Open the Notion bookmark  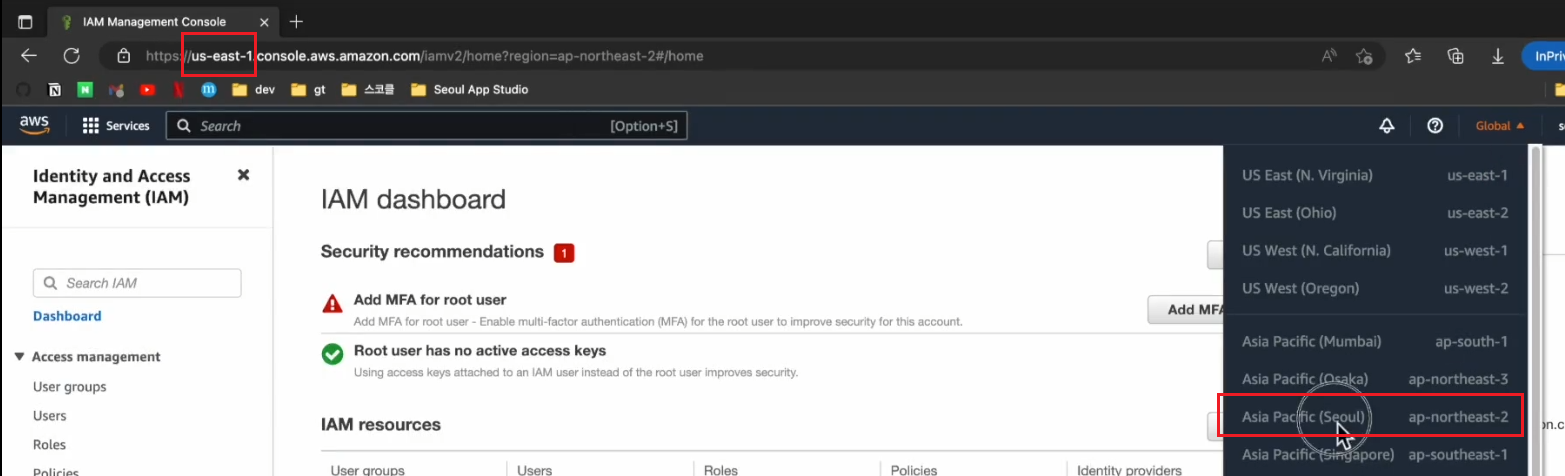pyautogui.click(x=55, y=90)
